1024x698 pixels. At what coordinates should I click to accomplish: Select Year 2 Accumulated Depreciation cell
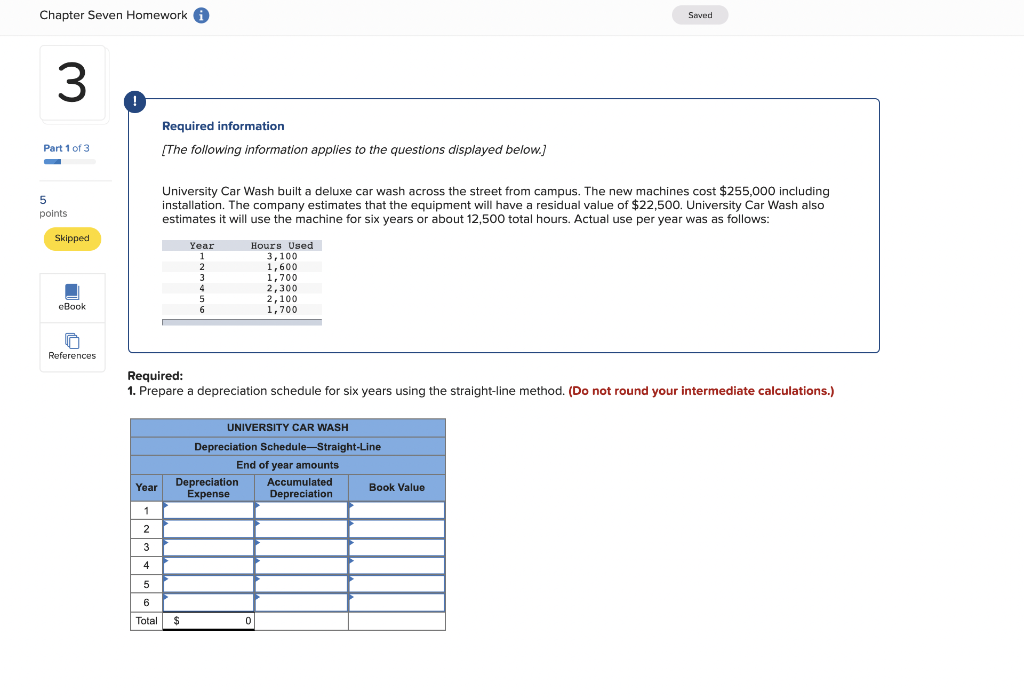tap(301, 529)
